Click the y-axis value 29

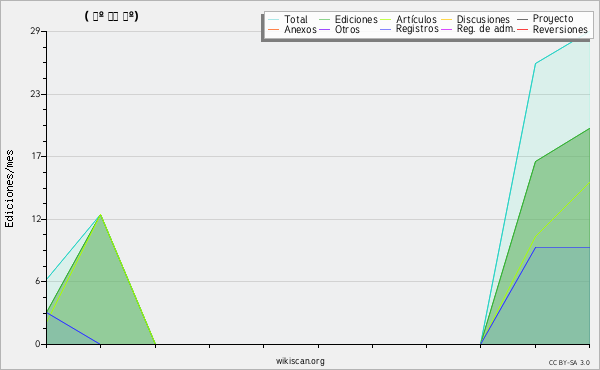click(36, 31)
